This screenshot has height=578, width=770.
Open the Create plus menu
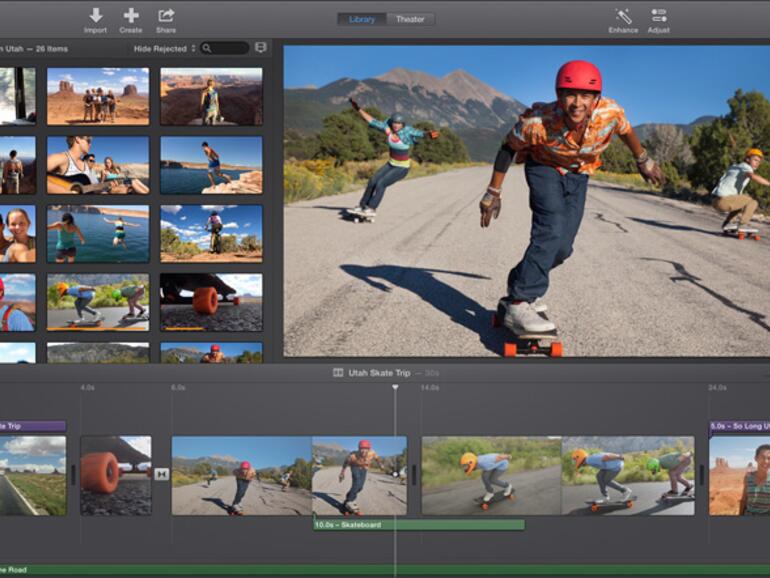[x=131, y=15]
